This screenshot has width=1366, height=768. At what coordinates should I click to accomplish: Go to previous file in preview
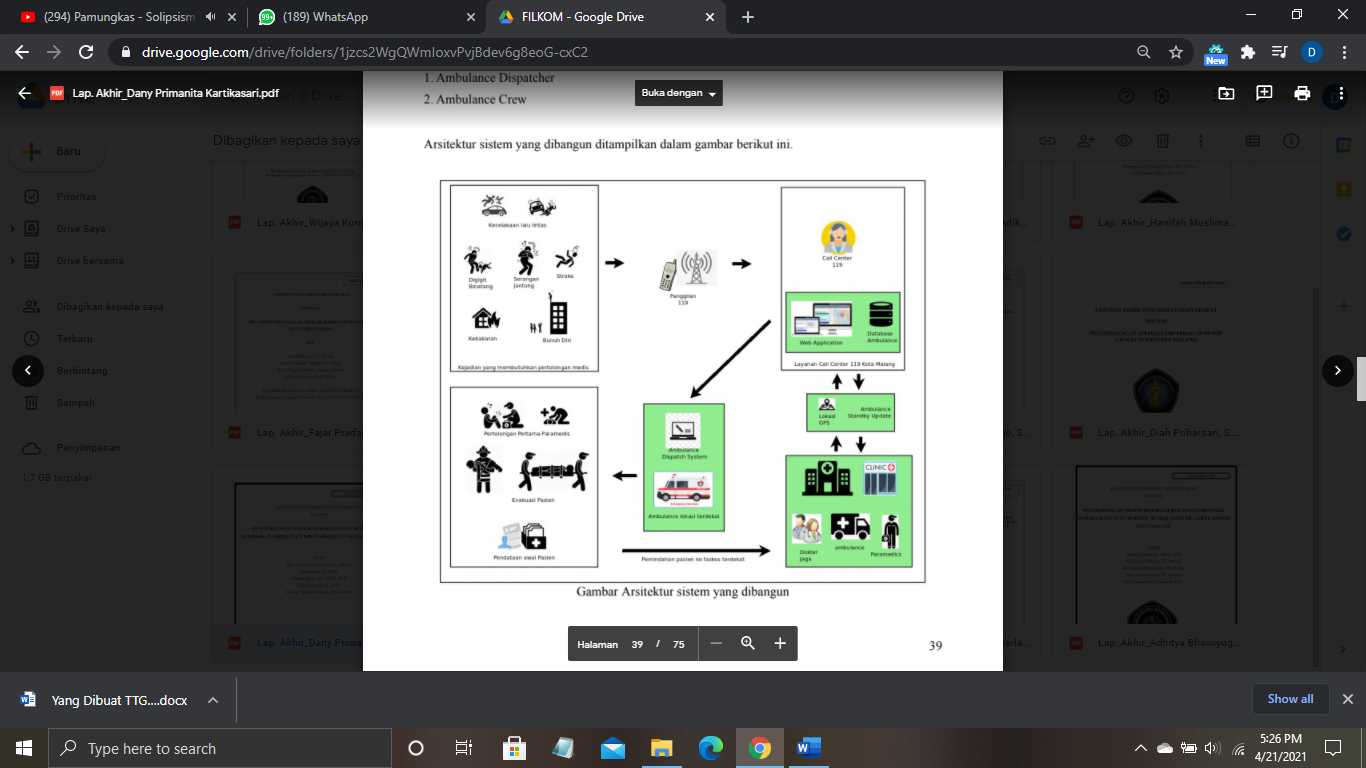point(28,370)
